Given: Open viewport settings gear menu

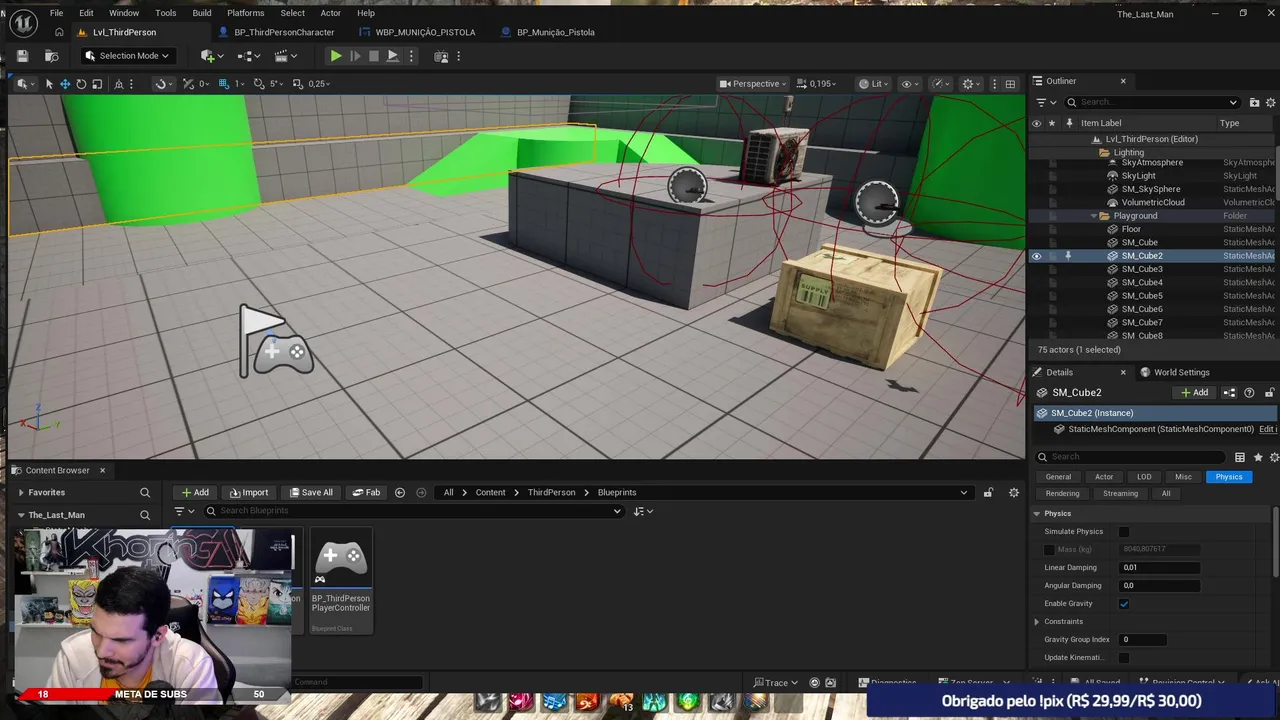Looking at the screenshot, I should [x=970, y=84].
